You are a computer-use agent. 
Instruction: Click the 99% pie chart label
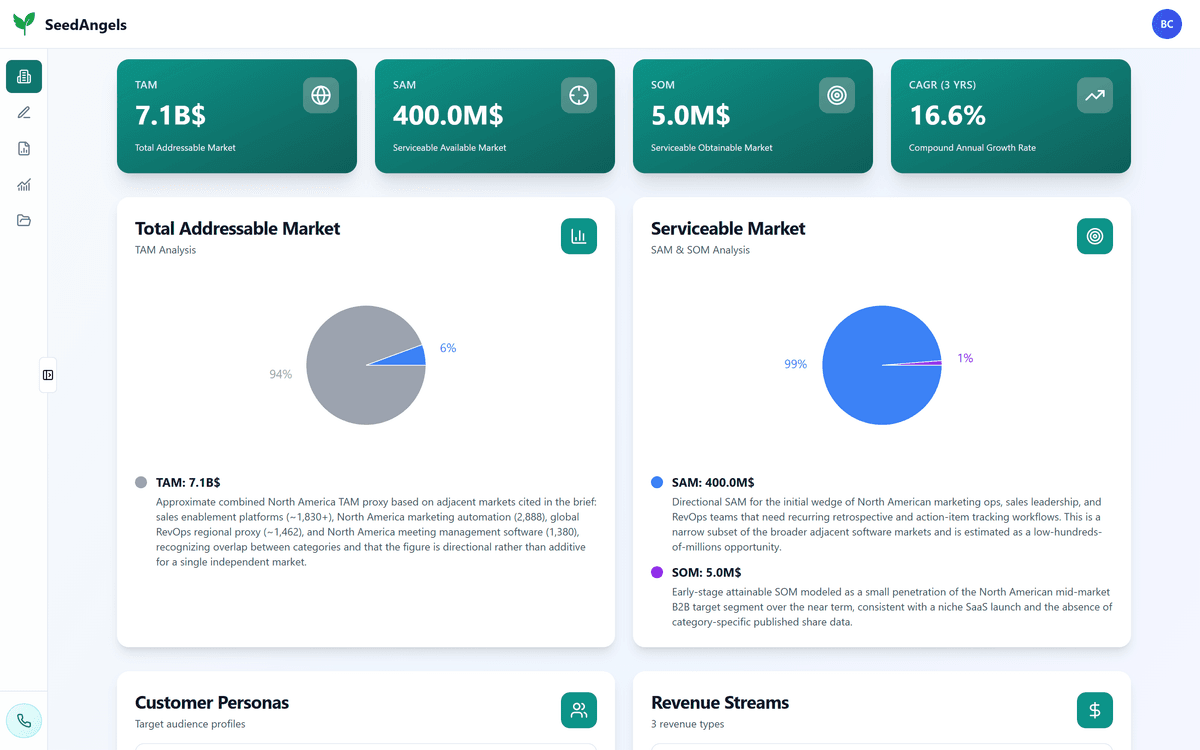point(795,364)
